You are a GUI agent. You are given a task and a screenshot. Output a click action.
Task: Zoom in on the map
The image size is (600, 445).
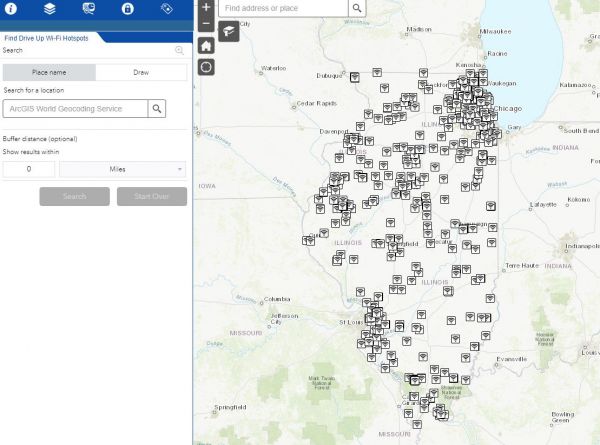pos(206,7)
